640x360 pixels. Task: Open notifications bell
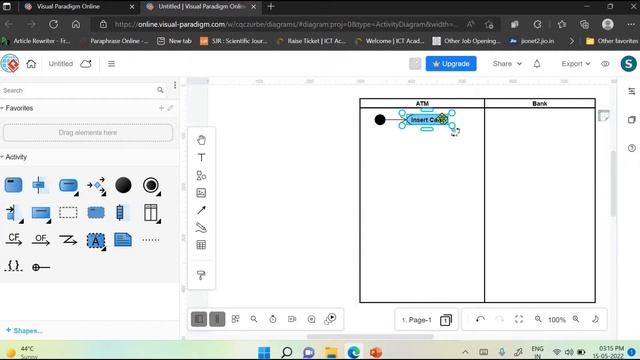coord(537,64)
